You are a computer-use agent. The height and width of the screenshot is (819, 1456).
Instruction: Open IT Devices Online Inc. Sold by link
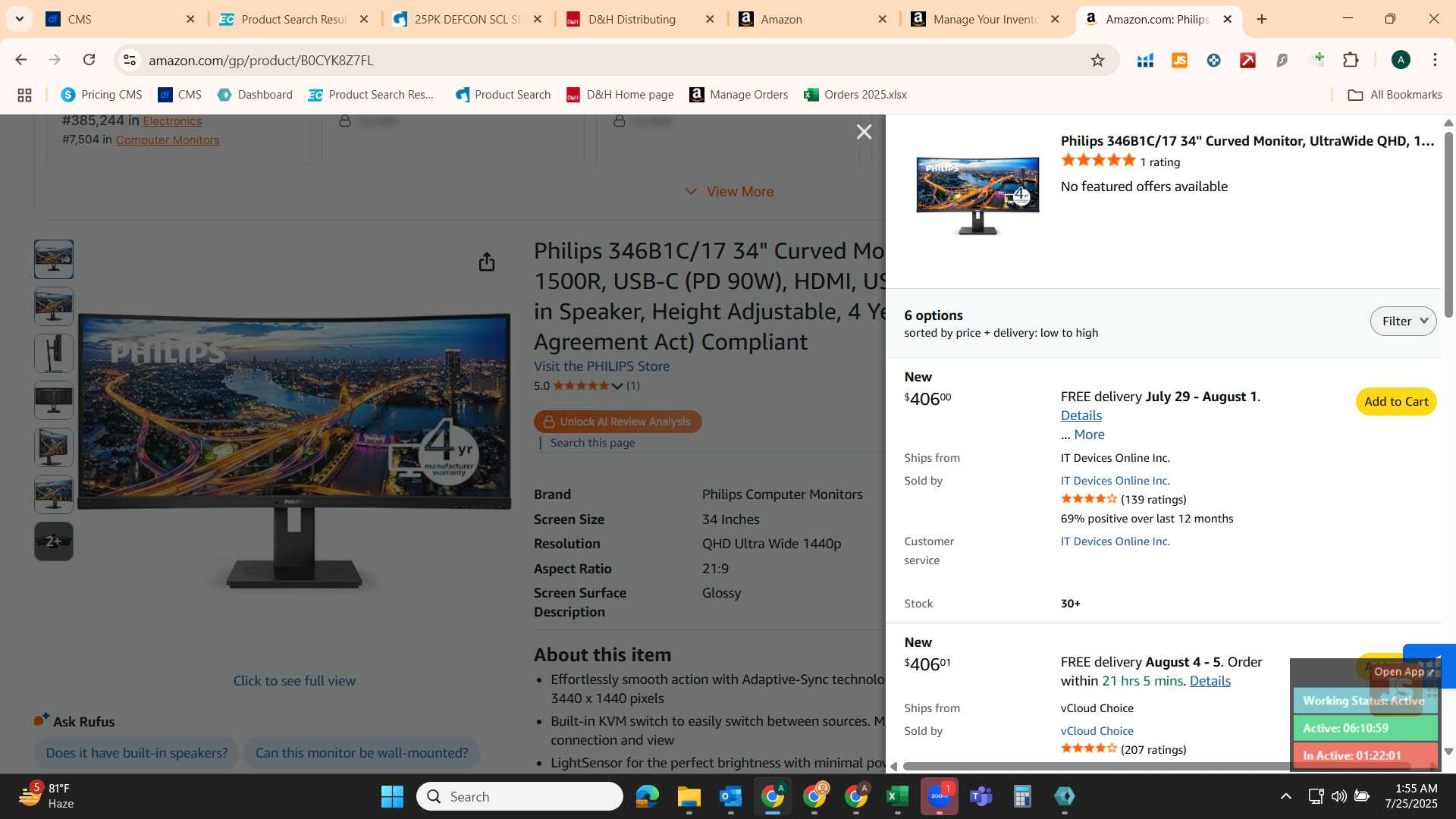(x=1115, y=481)
